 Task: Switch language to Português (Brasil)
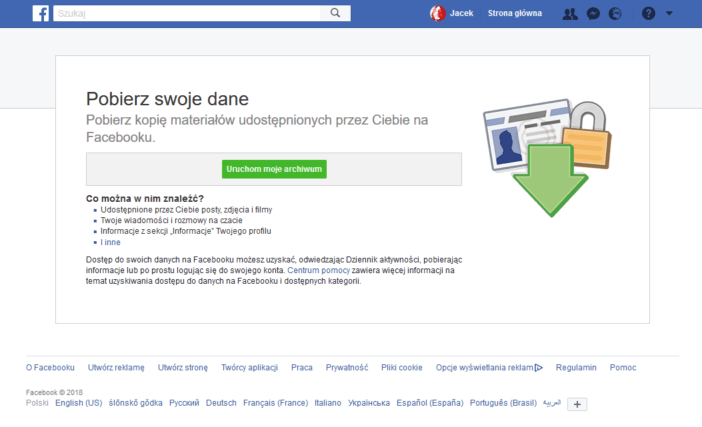click(x=503, y=403)
